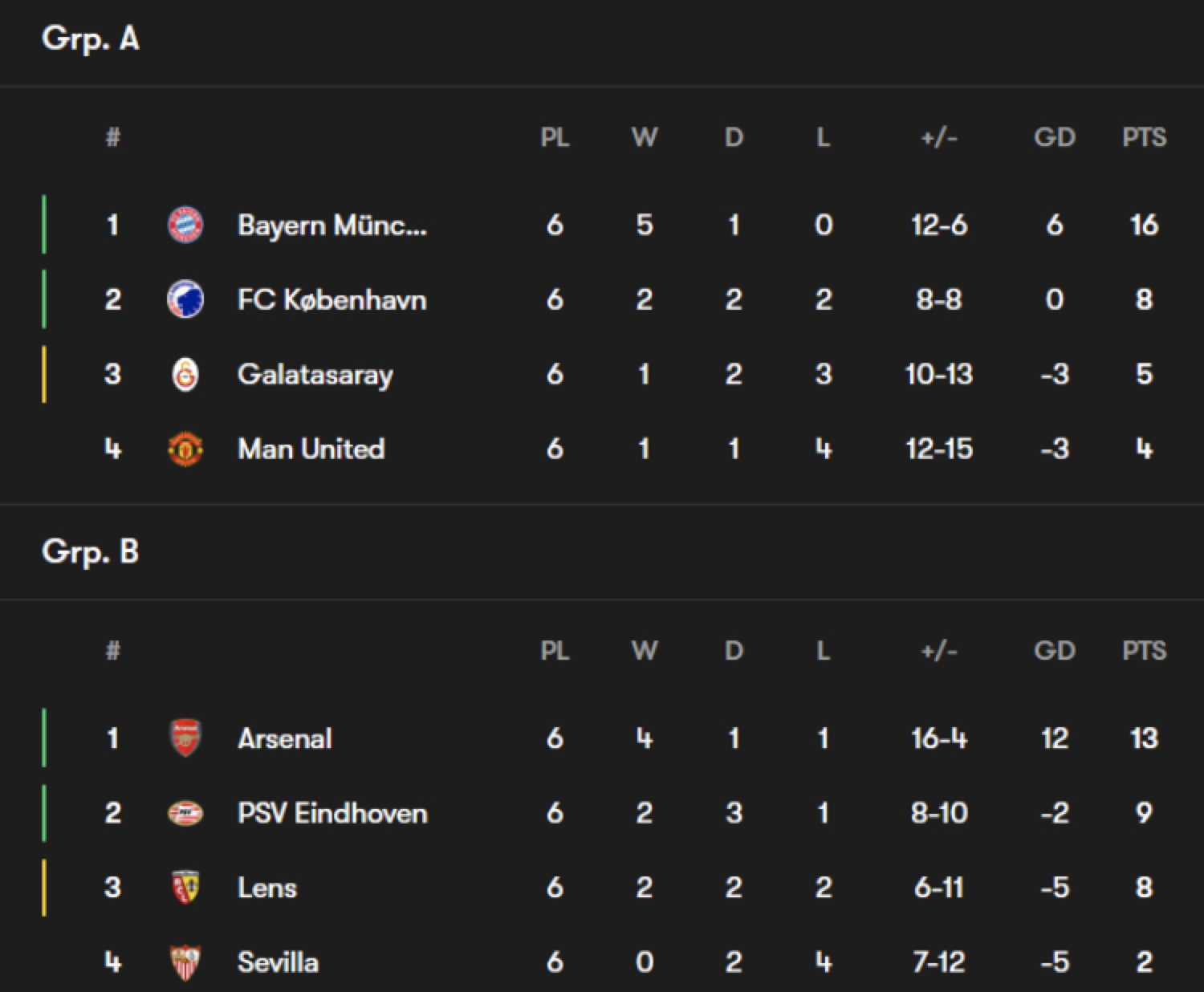Click the Grp. A heading

[x=91, y=39]
